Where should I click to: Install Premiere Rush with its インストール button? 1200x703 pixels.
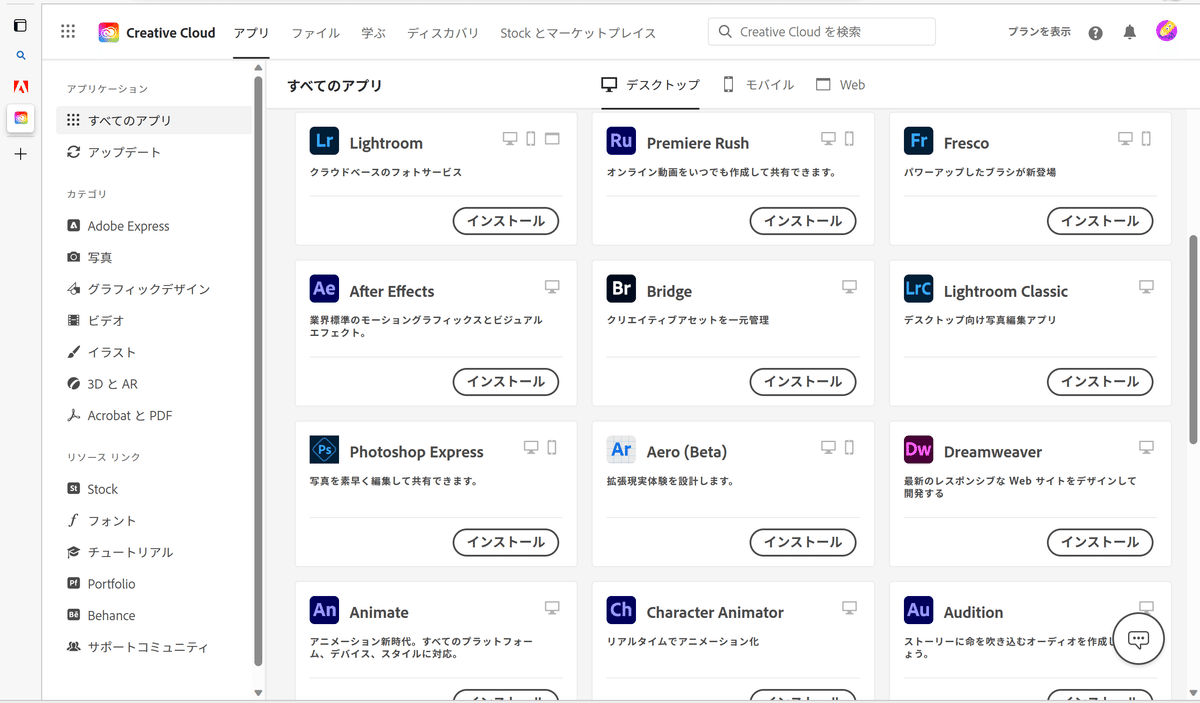pyautogui.click(x=803, y=221)
